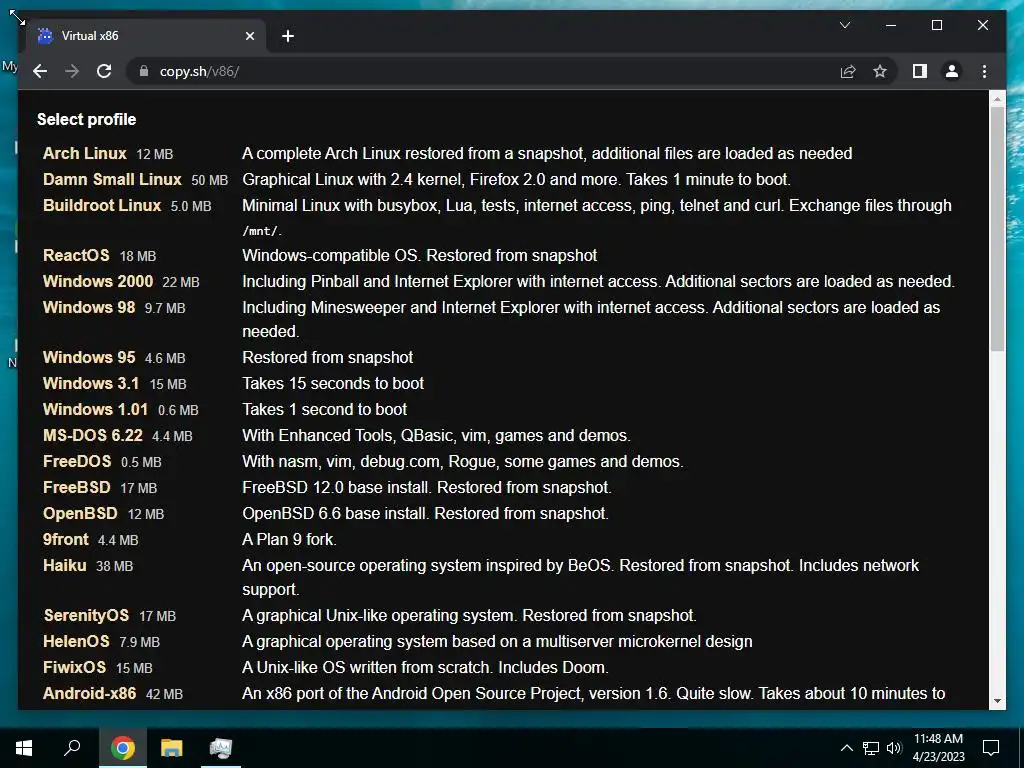The width and height of the screenshot is (1024, 768).
Task: Click the address bar URL copy.sh/v86/
Action: (x=199, y=71)
